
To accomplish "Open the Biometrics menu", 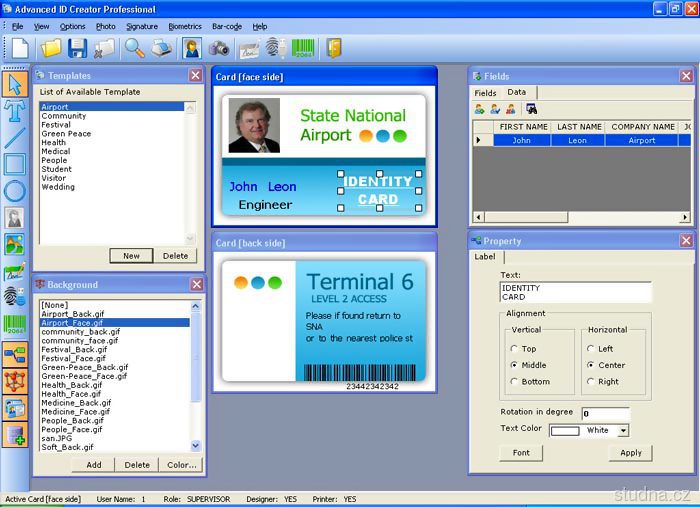I will pyautogui.click(x=184, y=26).
